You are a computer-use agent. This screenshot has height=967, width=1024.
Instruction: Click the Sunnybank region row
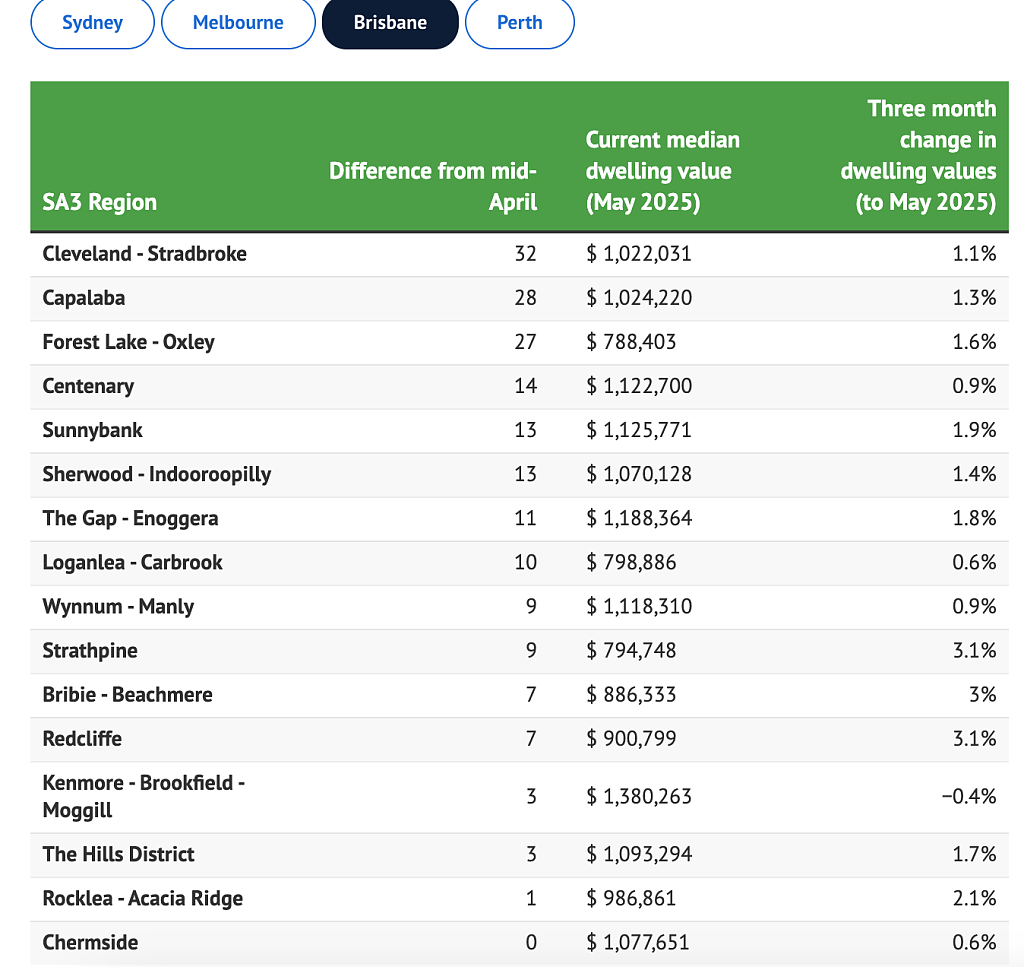[x=519, y=430]
